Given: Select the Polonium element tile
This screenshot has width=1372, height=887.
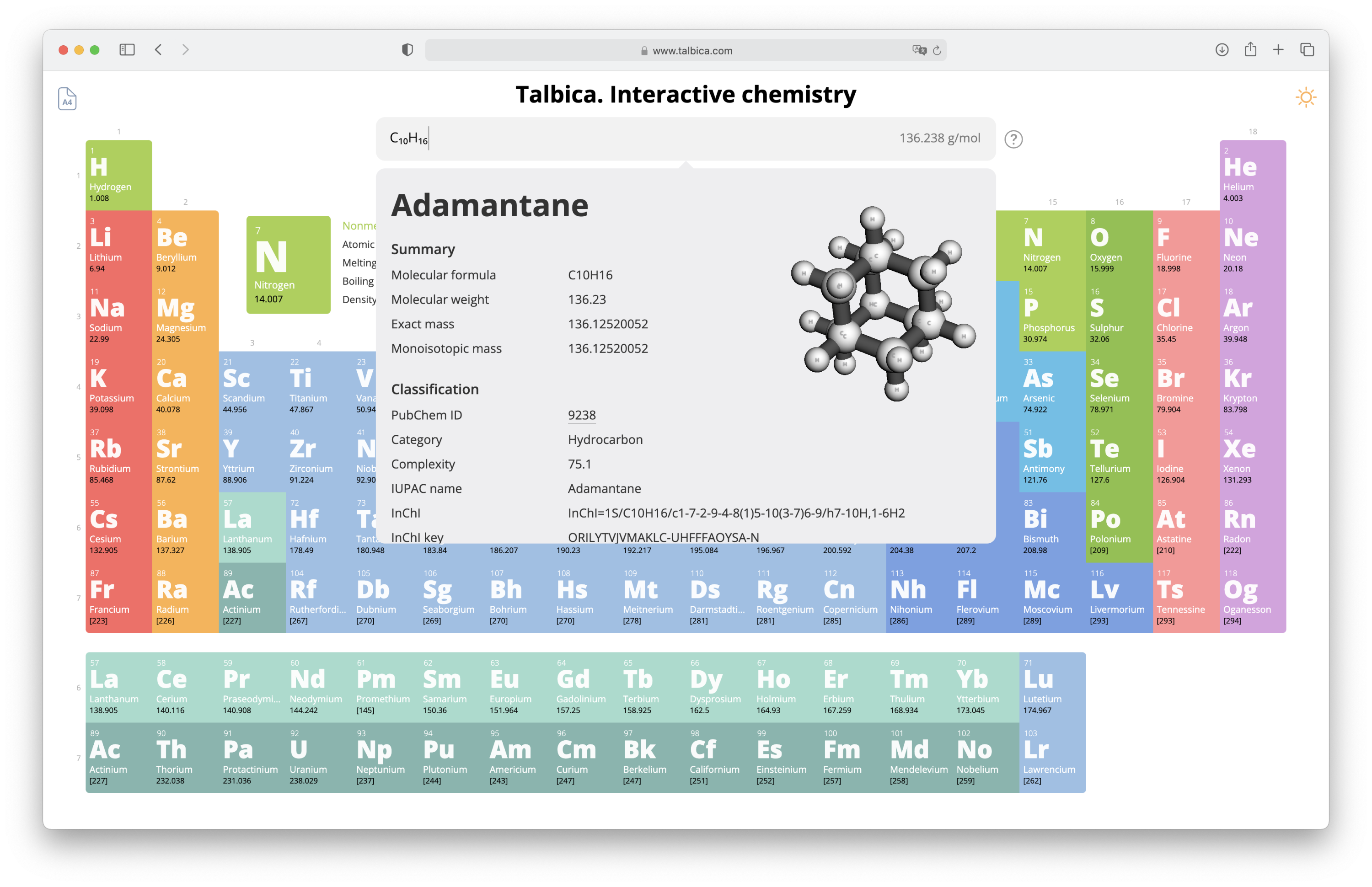Looking at the screenshot, I should [x=1119, y=528].
